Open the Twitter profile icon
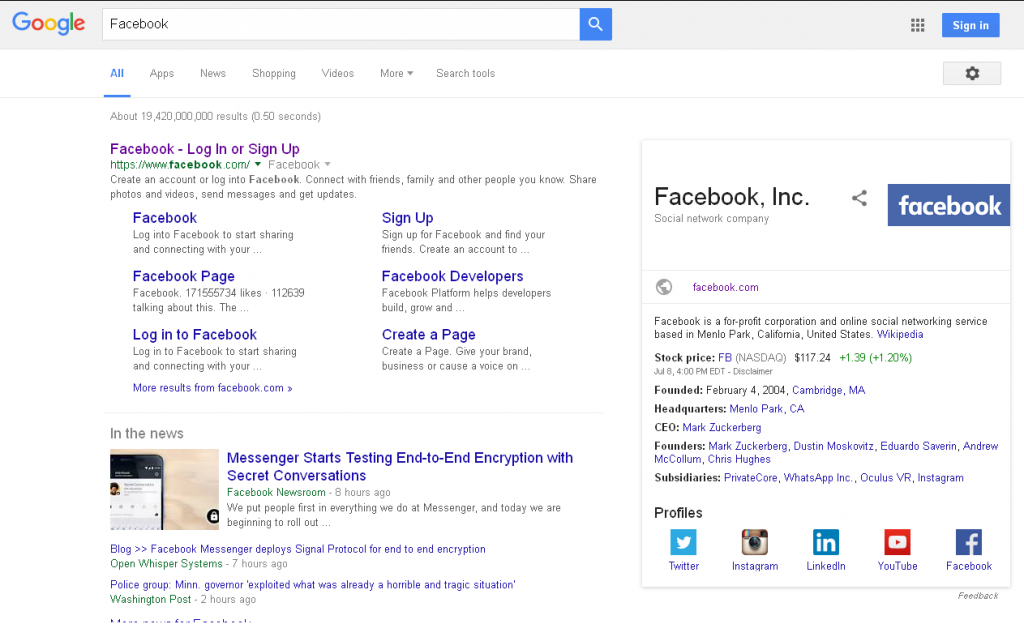 684,542
